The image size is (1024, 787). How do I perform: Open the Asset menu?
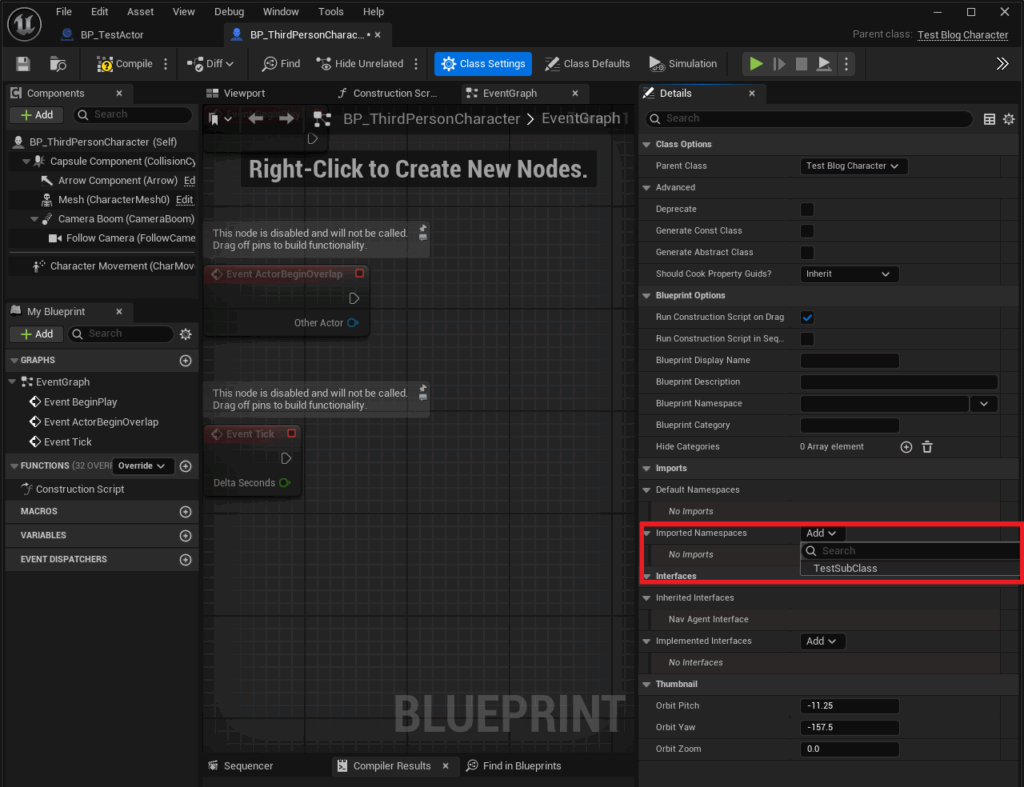pyautogui.click(x=140, y=12)
